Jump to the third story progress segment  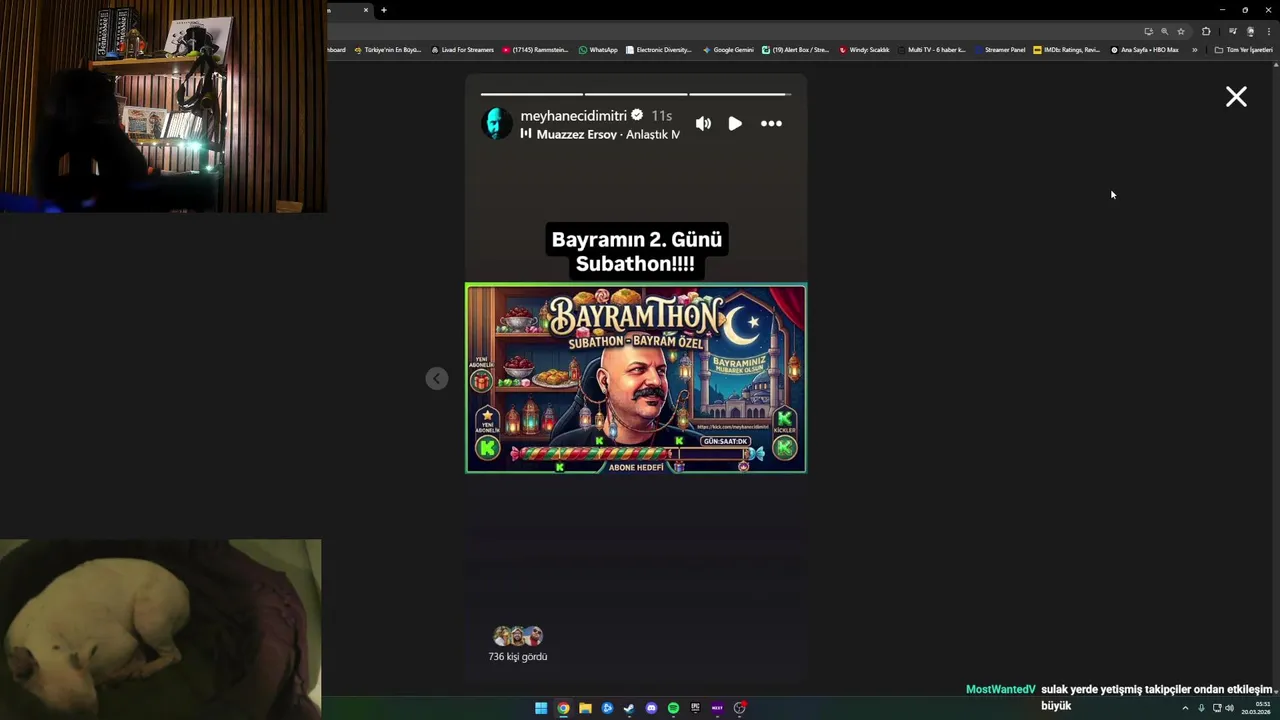(740, 94)
